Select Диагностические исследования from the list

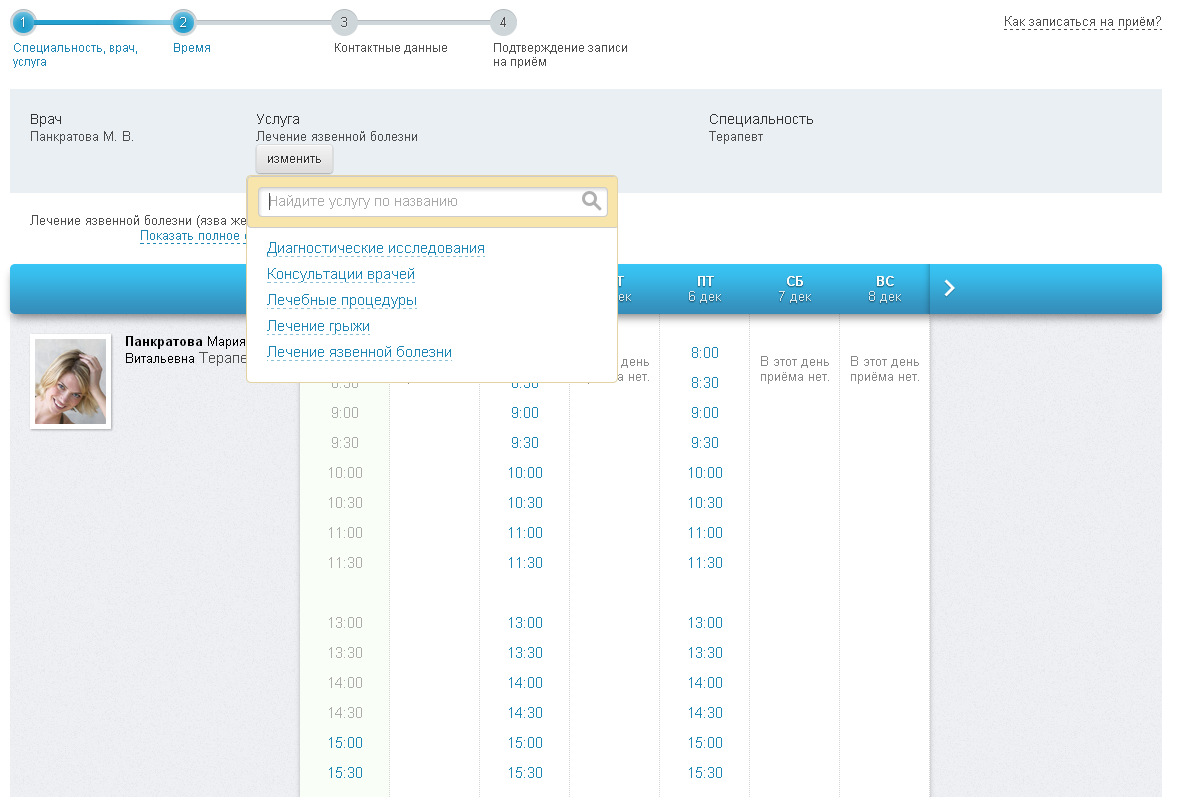click(375, 248)
